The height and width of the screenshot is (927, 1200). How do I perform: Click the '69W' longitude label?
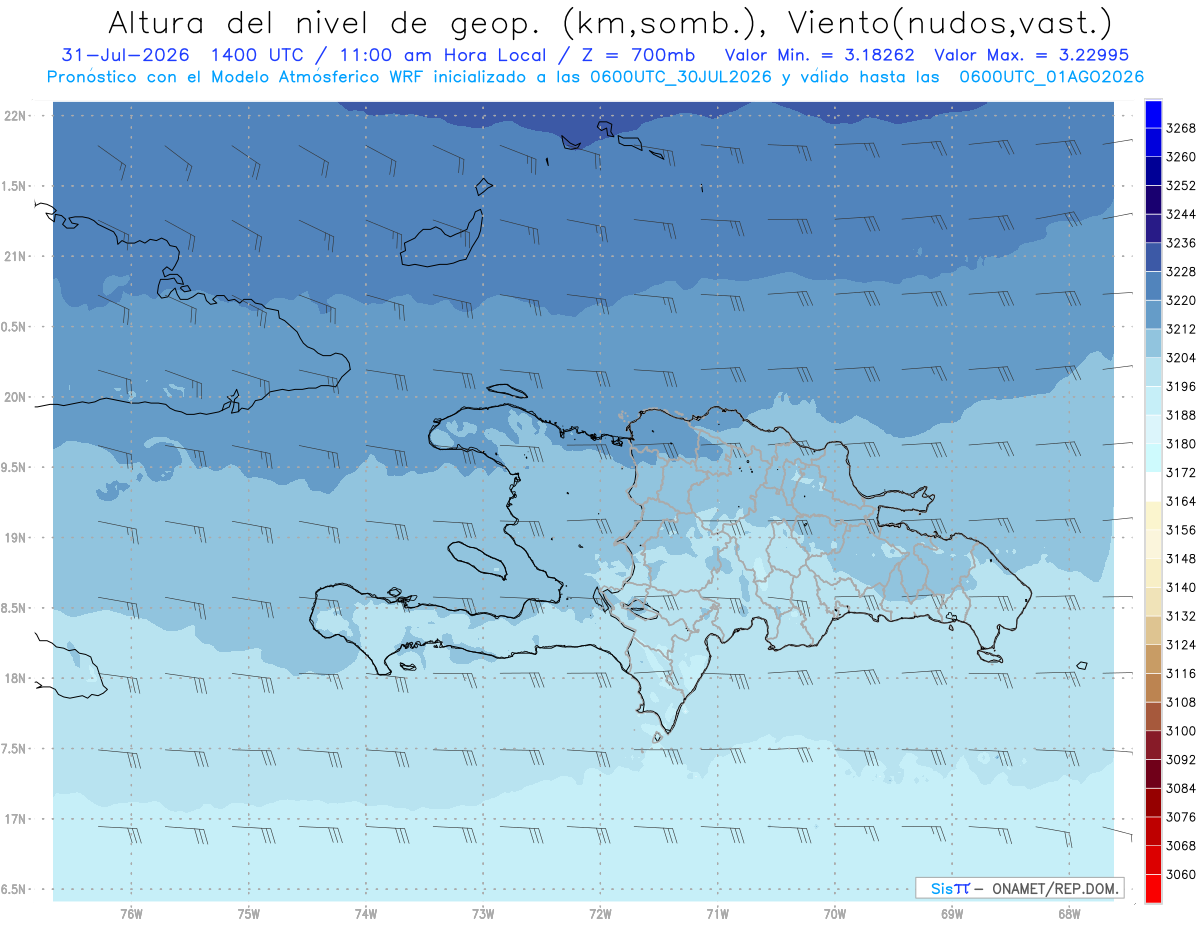[952, 914]
